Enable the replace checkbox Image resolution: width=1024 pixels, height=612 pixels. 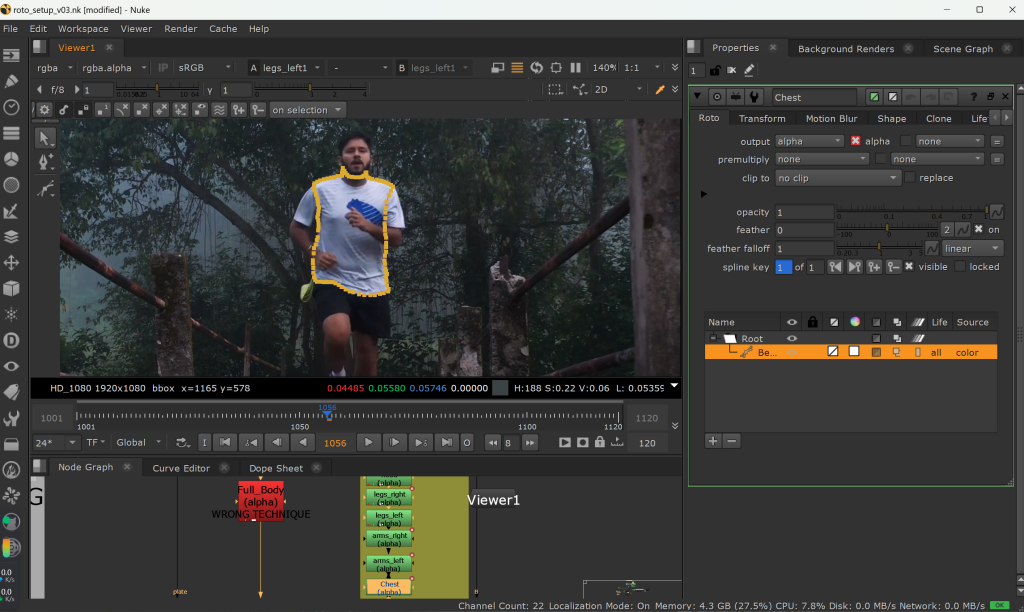[910, 178]
